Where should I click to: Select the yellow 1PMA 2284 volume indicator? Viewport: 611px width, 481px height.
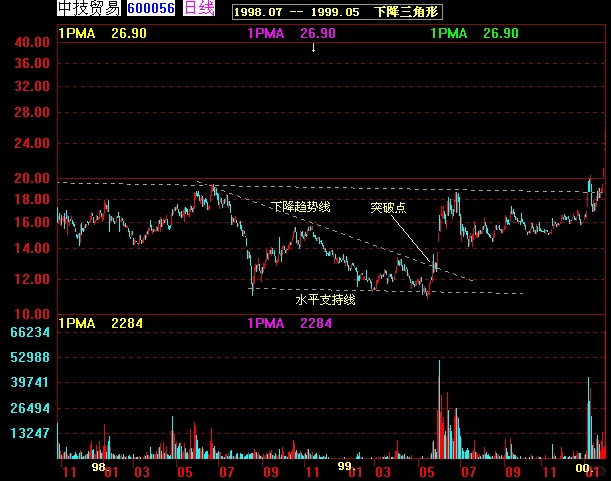point(100,323)
